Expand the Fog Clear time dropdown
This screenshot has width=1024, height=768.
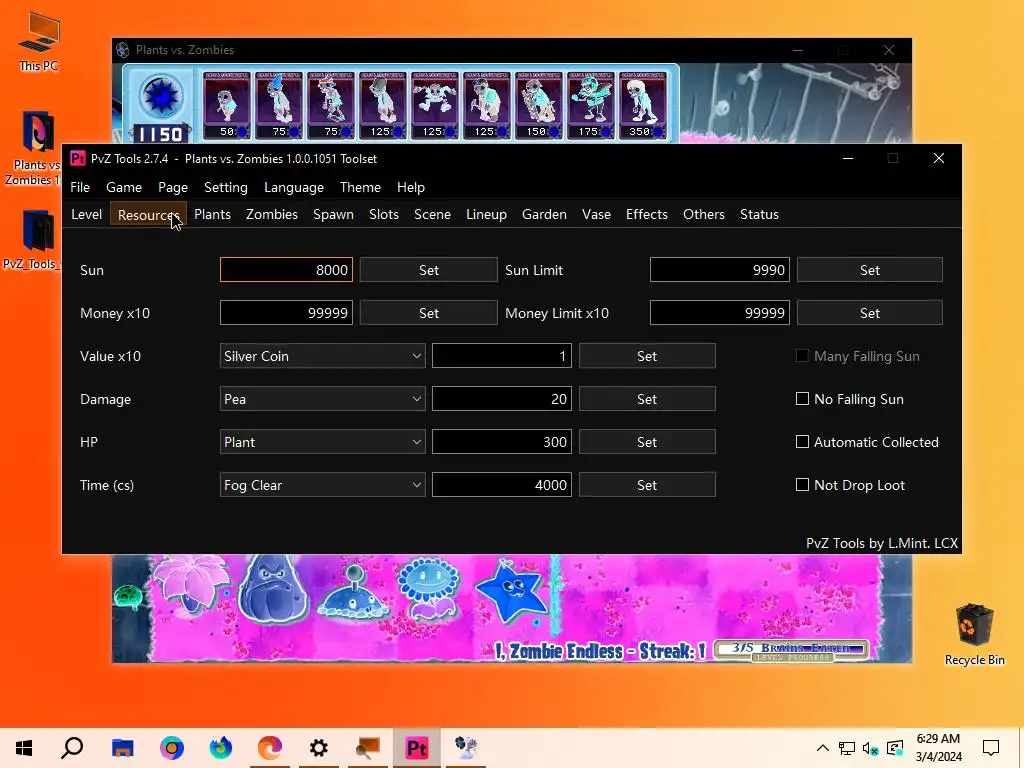click(x=323, y=485)
